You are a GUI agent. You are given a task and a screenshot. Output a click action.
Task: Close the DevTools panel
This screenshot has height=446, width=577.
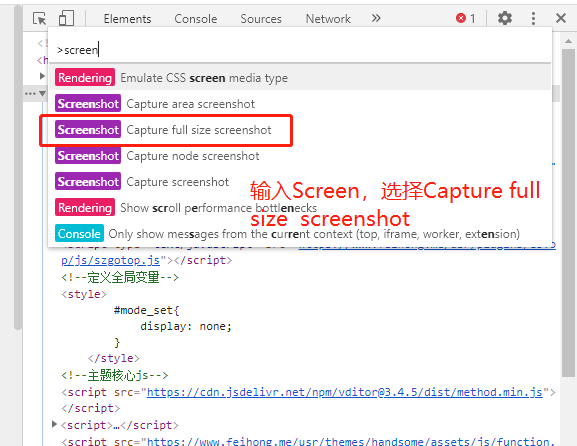pyautogui.click(x=561, y=18)
